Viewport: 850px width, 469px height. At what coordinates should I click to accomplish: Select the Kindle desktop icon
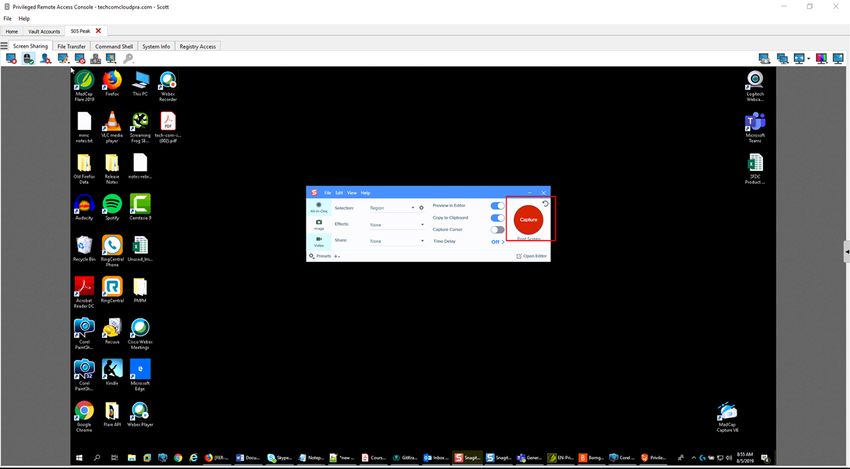tap(112, 372)
